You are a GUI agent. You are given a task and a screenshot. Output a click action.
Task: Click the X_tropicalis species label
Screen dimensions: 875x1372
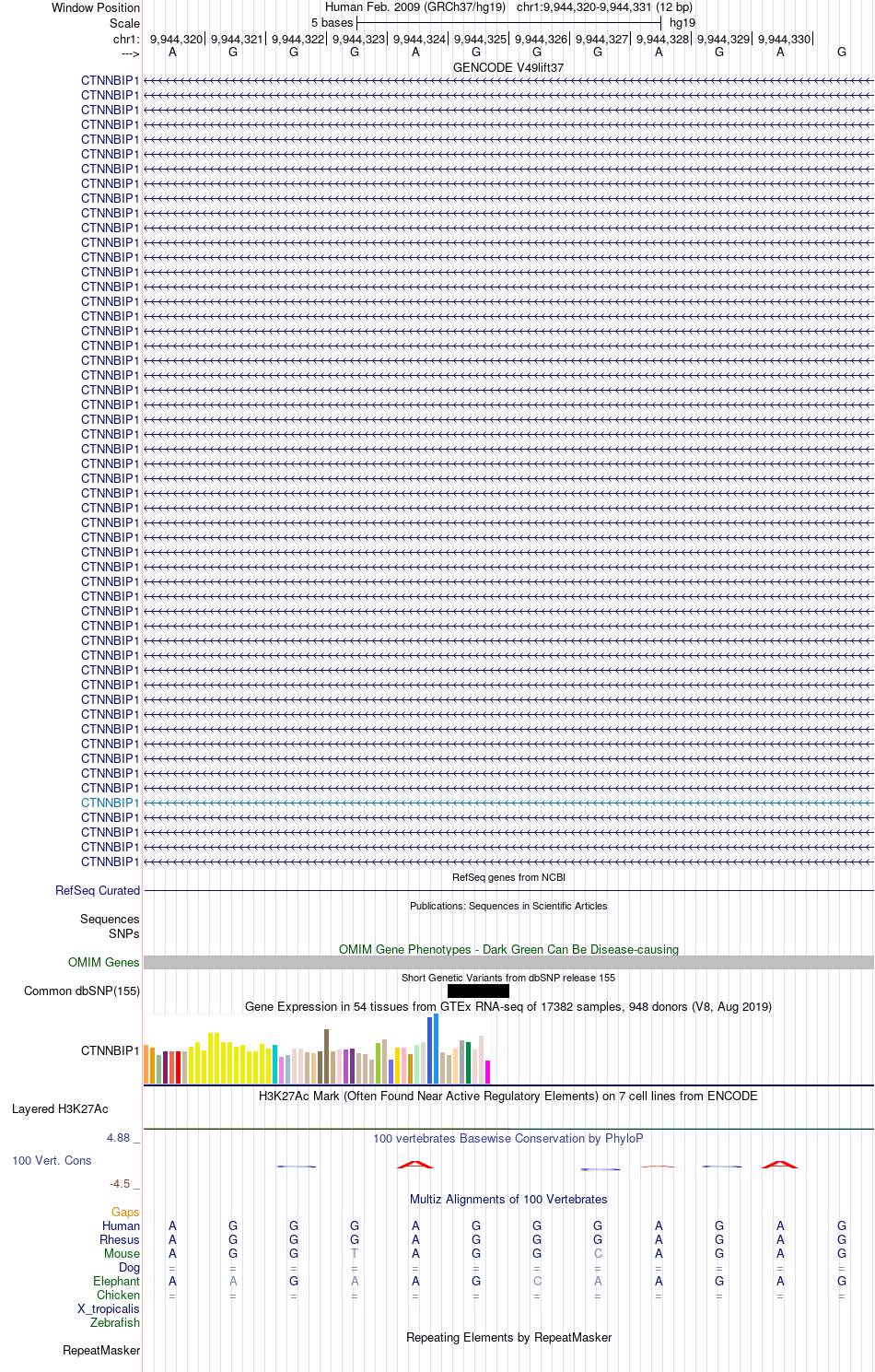click(109, 1308)
